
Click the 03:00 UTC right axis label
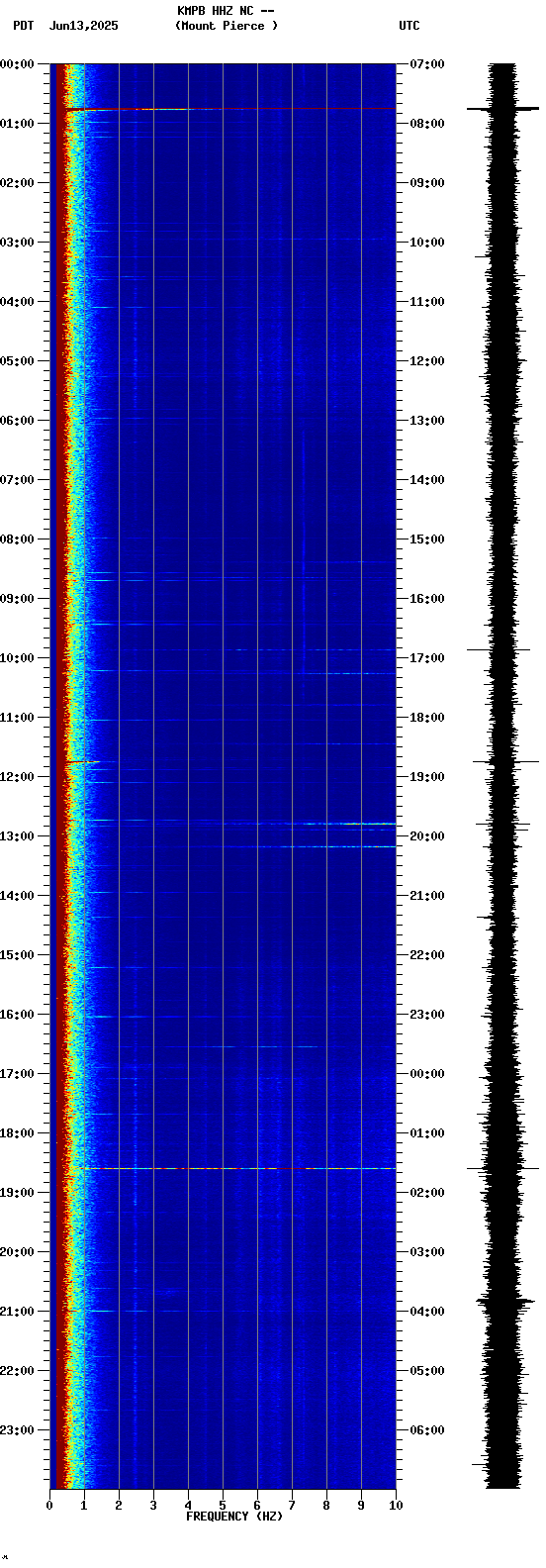tap(427, 1252)
